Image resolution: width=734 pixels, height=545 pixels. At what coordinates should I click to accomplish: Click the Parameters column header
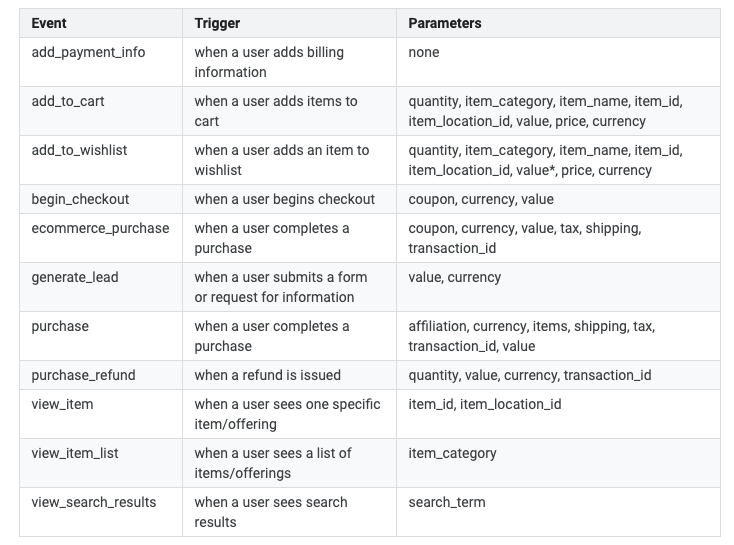444,23
